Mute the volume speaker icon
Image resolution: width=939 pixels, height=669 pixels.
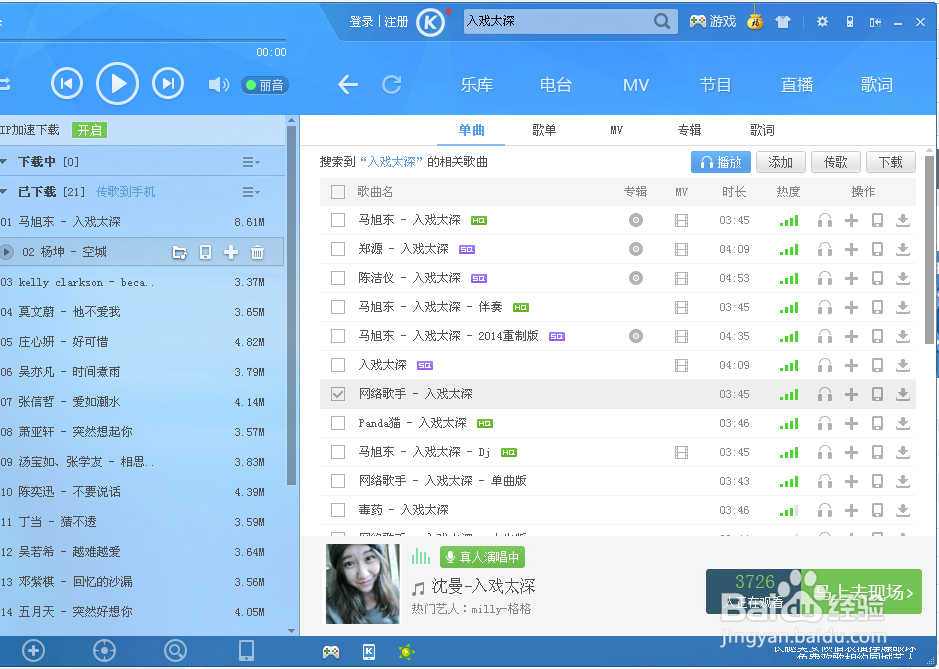tap(218, 85)
